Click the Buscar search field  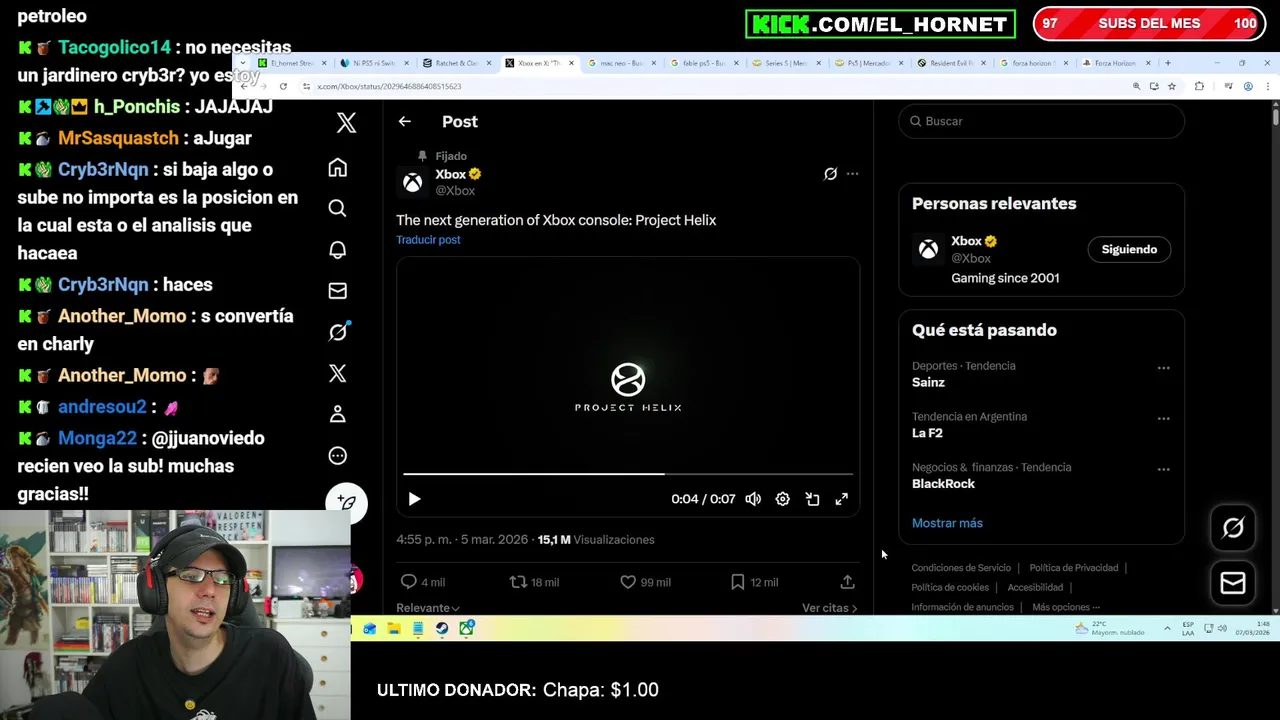point(1041,121)
